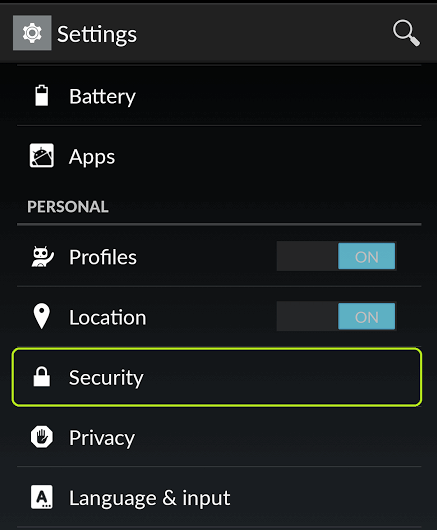
Task: Disable the Location toggle
Action: (x=336, y=316)
